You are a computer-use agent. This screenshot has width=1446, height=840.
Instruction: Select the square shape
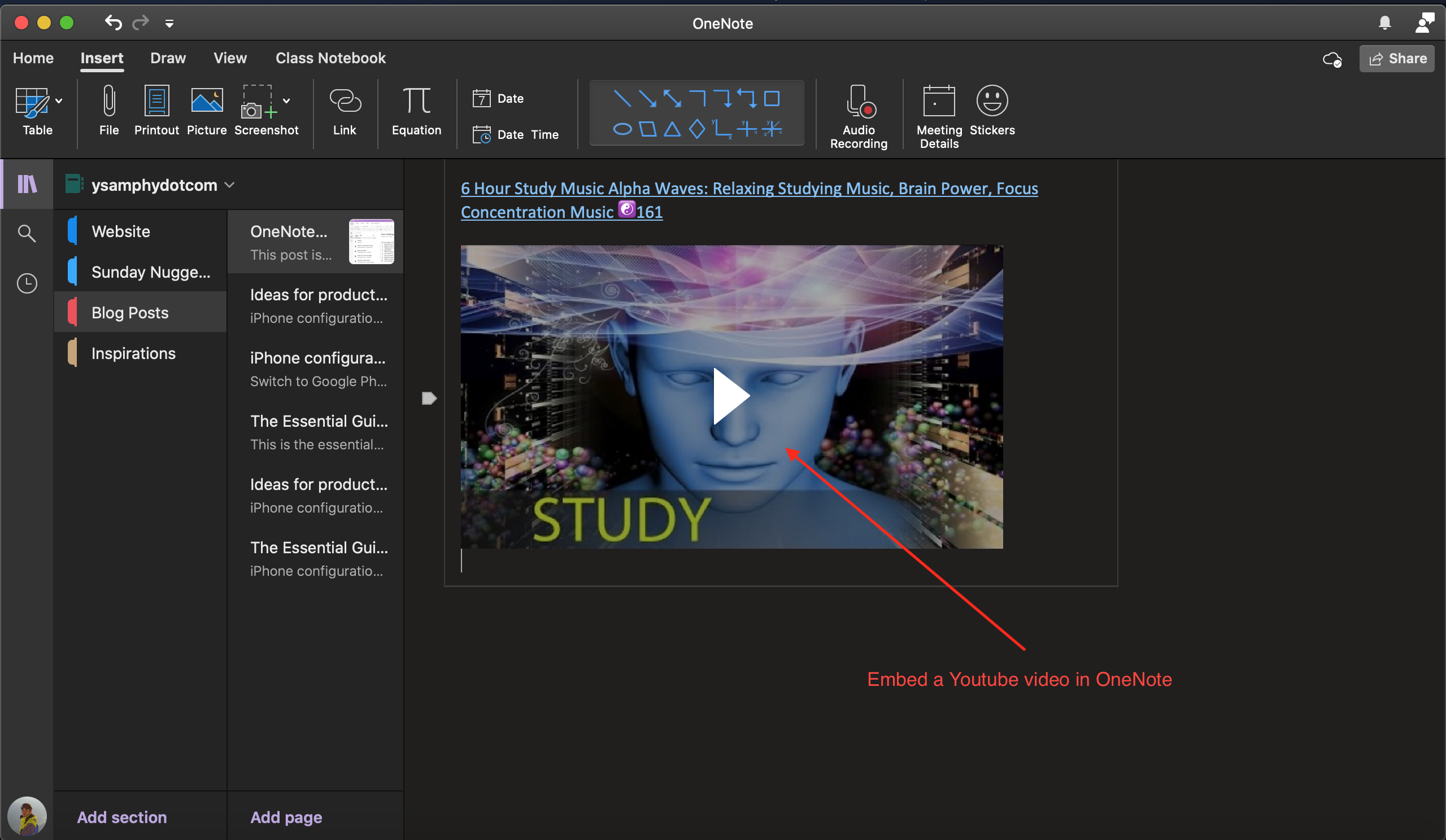(x=772, y=99)
